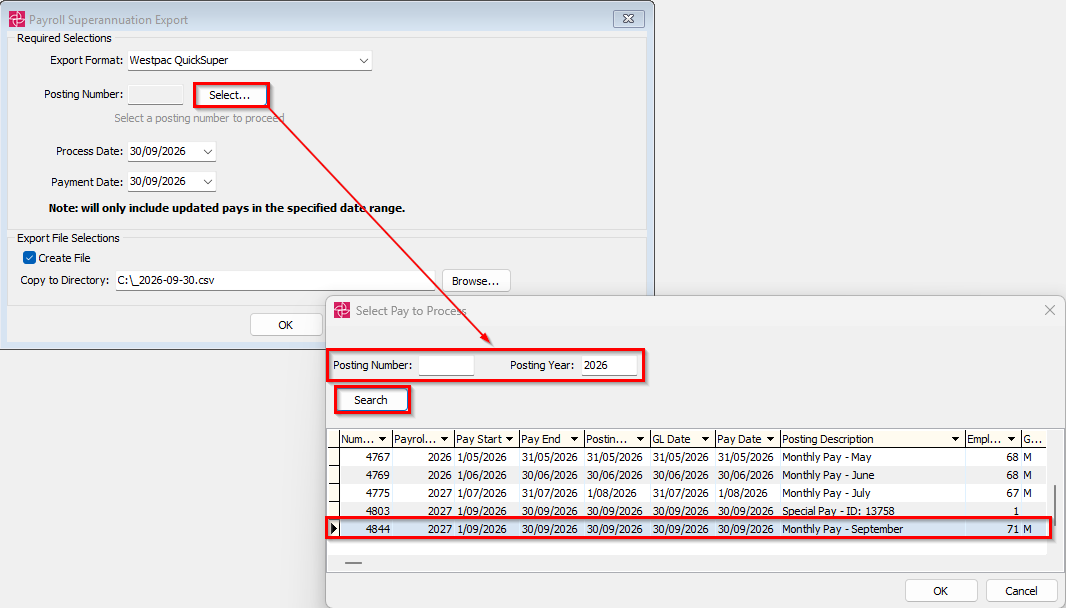
Task: Open the Posting Description column filter arrow
Action: coord(955,439)
